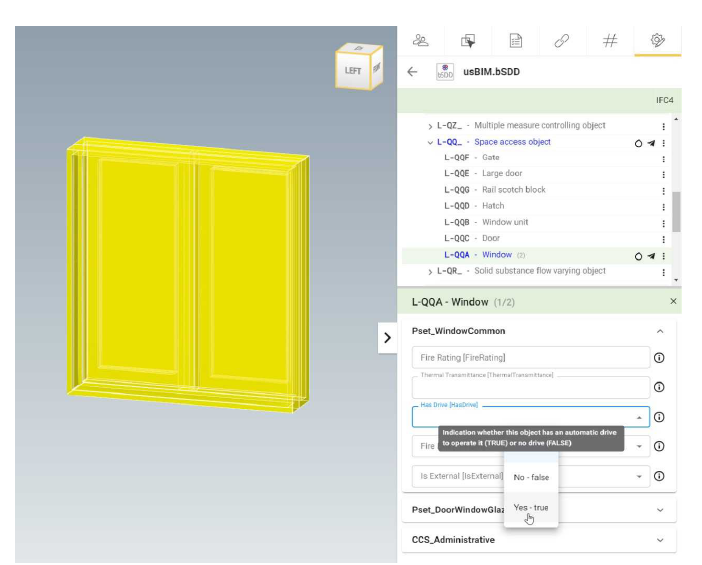The width and height of the screenshot is (702, 565).
Task: Open the users tab icon
Action: [x=420, y=41]
